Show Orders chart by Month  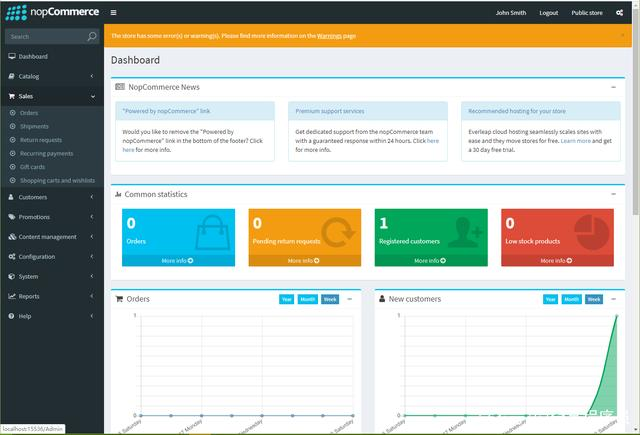pyautogui.click(x=307, y=300)
